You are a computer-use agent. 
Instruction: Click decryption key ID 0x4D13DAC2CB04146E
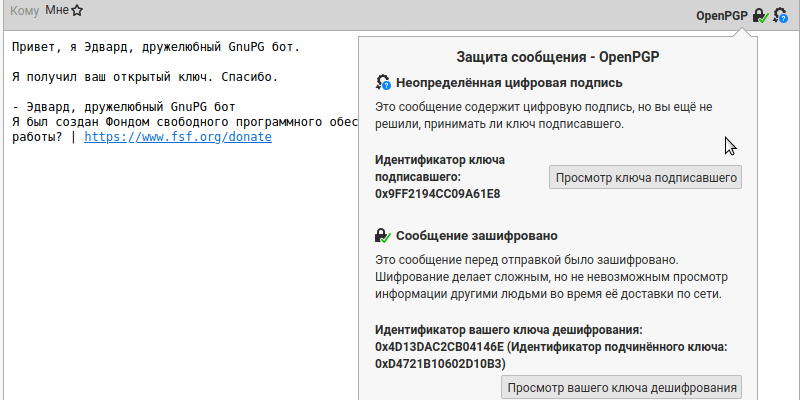coord(439,346)
